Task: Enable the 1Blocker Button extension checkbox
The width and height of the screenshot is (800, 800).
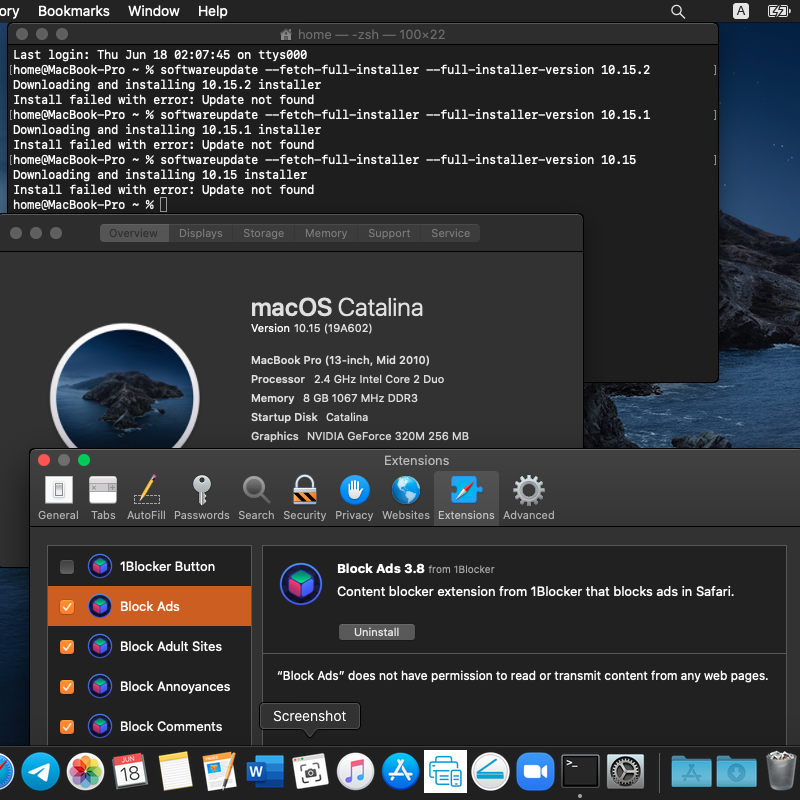Action: [x=67, y=567]
